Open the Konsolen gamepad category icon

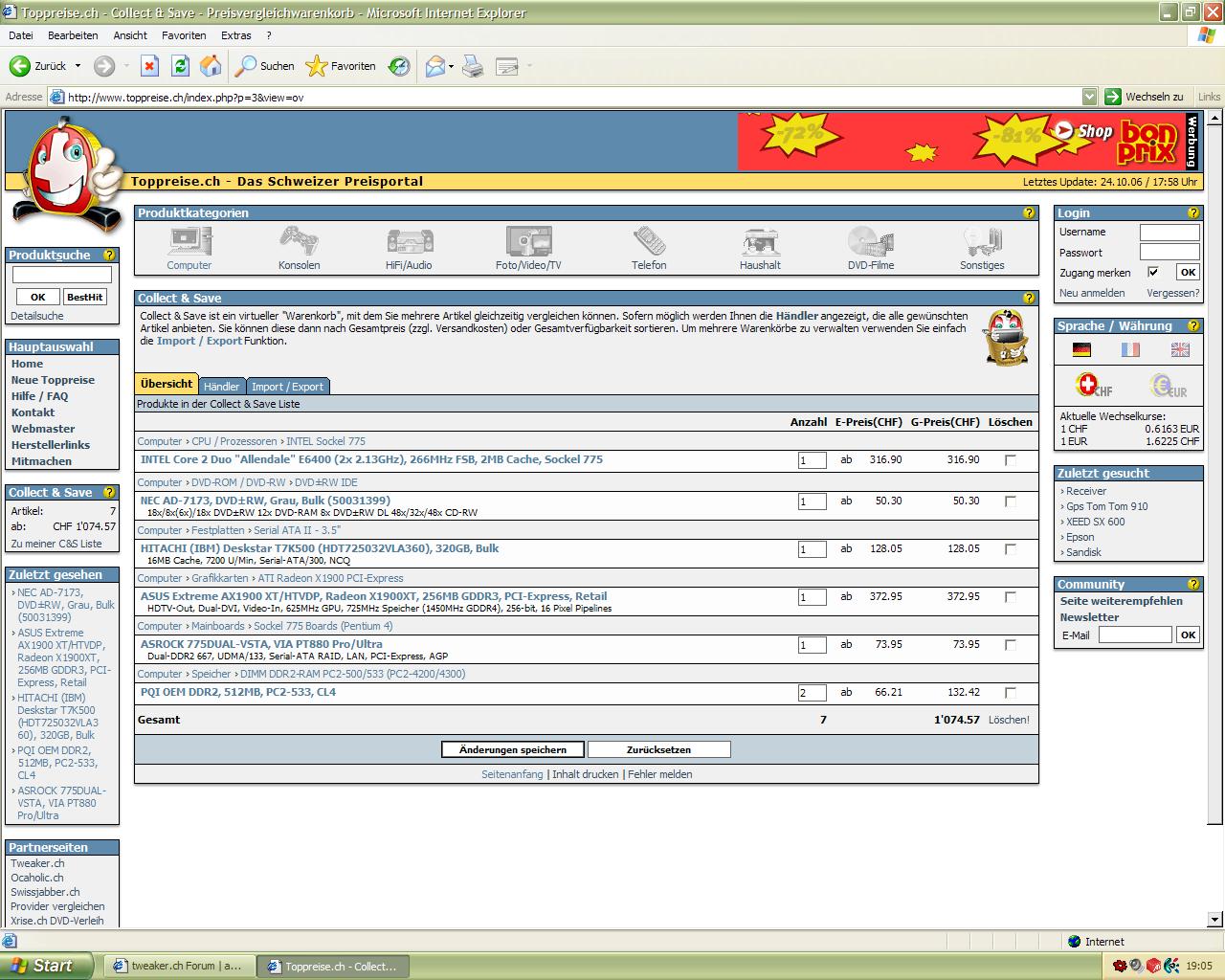[299, 241]
